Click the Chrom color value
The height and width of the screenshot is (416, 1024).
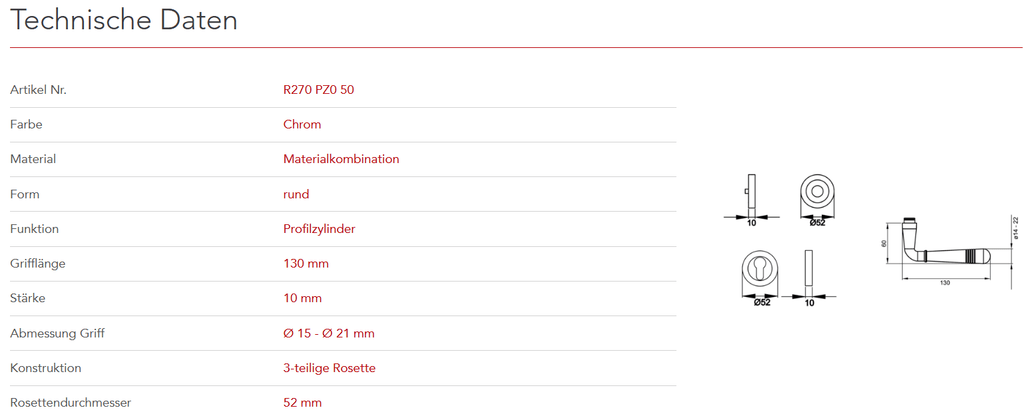(302, 125)
